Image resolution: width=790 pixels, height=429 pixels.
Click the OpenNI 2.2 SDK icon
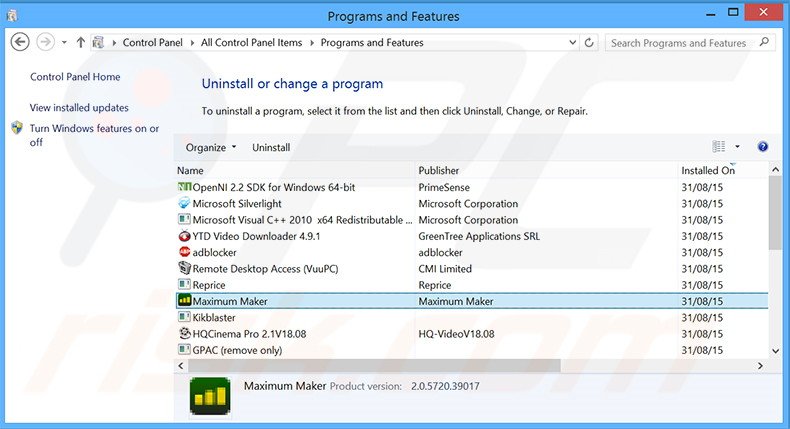click(184, 187)
